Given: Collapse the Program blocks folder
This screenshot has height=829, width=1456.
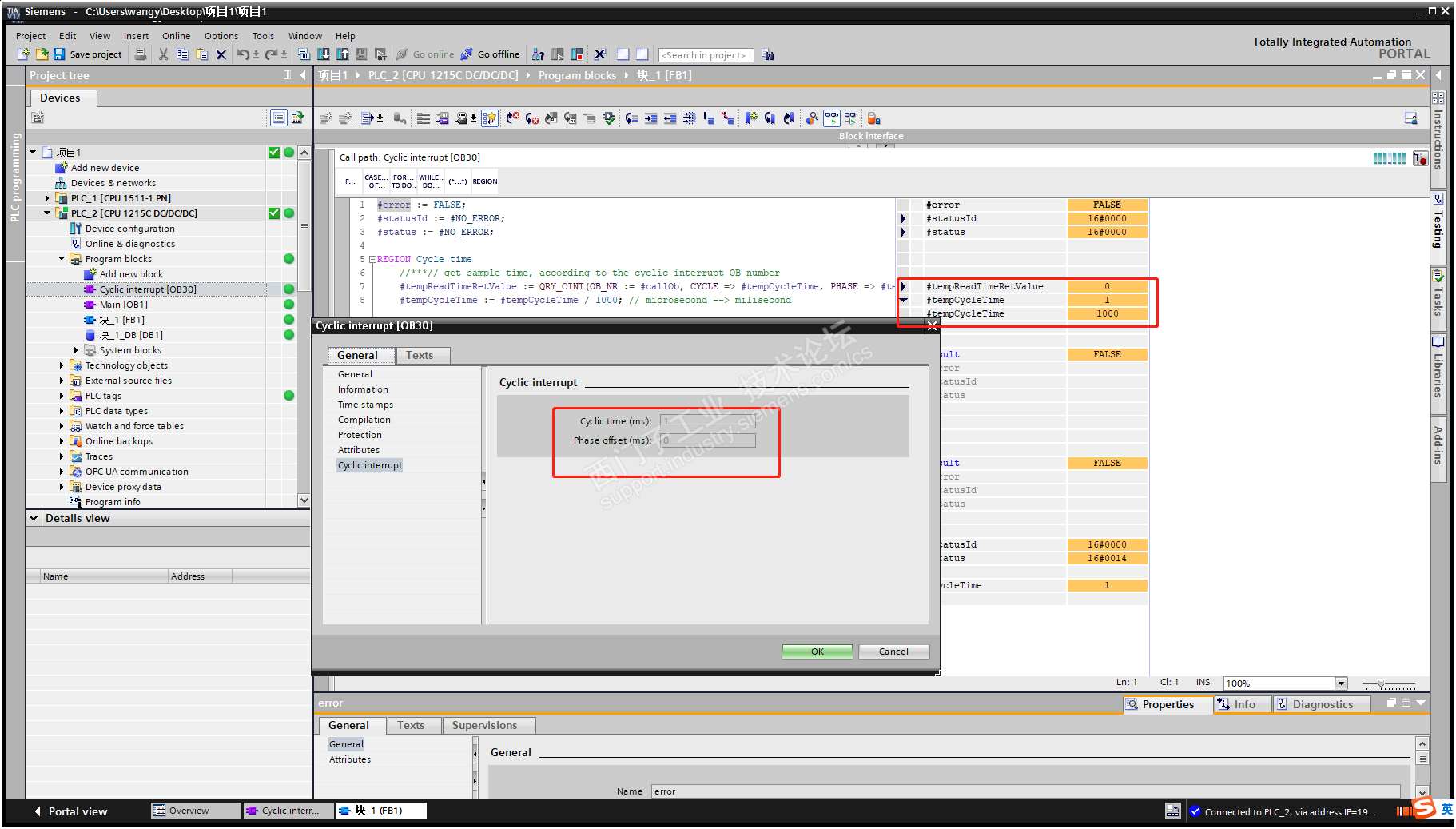Looking at the screenshot, I should click(62, 259).
